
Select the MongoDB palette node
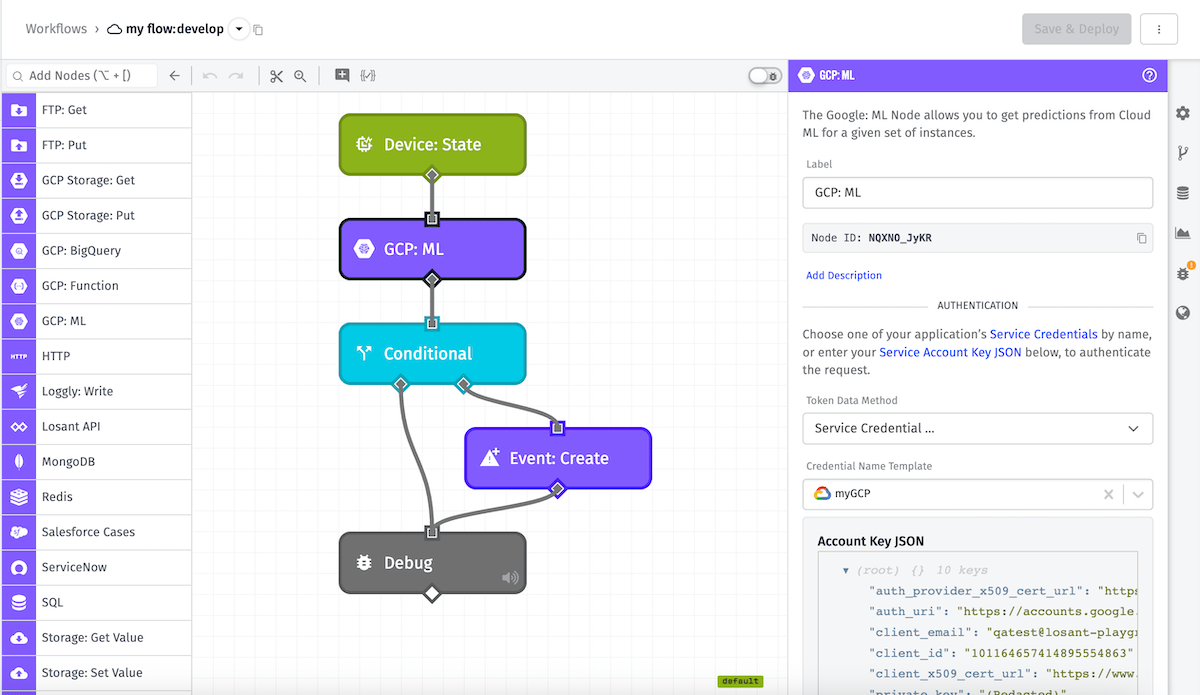click(x=96, y=462)
